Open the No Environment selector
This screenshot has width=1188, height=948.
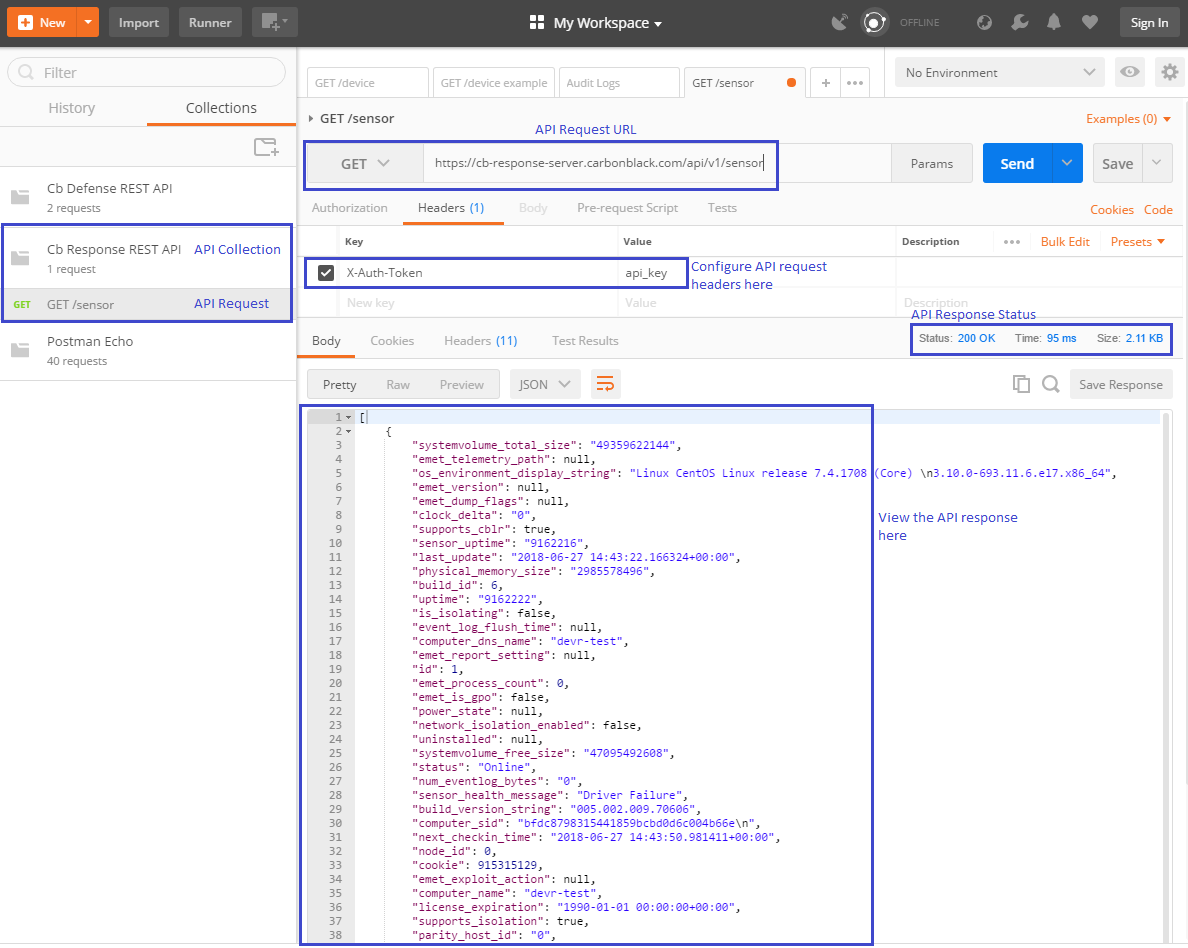(999, 72)
